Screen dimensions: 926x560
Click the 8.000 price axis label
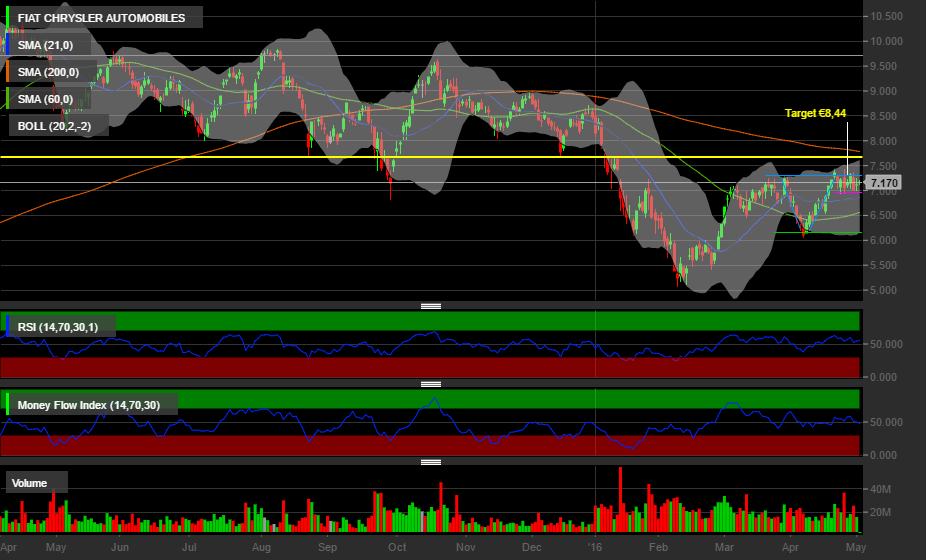coord(886,141)
